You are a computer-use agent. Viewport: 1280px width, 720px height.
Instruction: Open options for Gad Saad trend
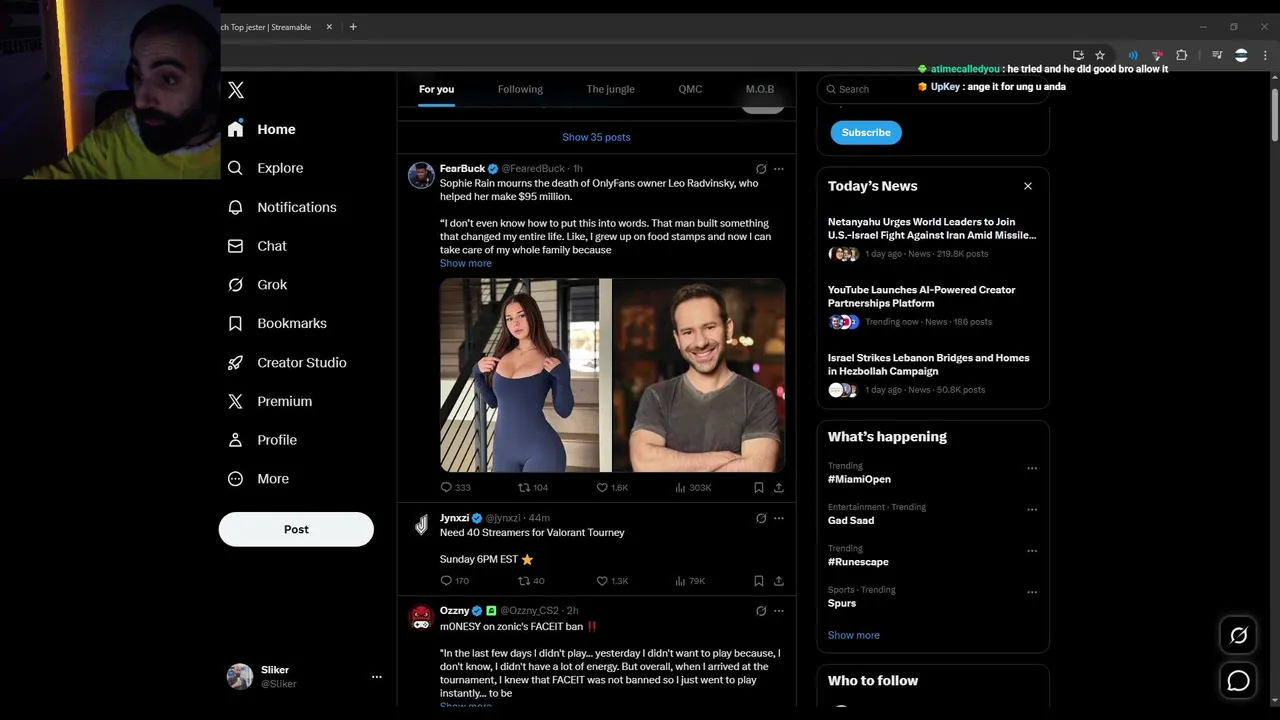(x=1032, y=509)
